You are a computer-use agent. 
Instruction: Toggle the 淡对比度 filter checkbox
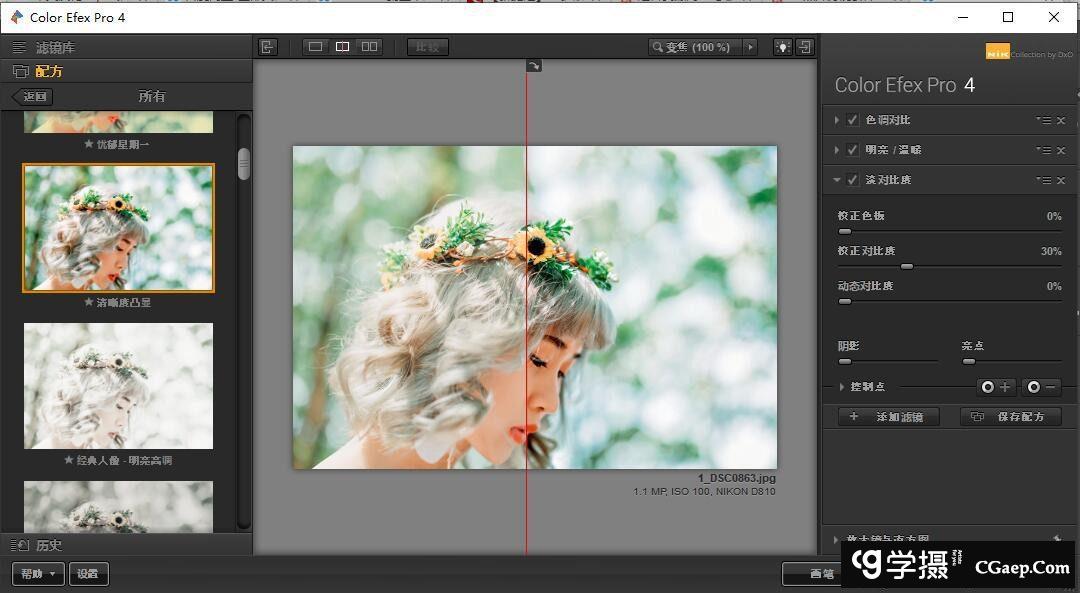point(853,180)
